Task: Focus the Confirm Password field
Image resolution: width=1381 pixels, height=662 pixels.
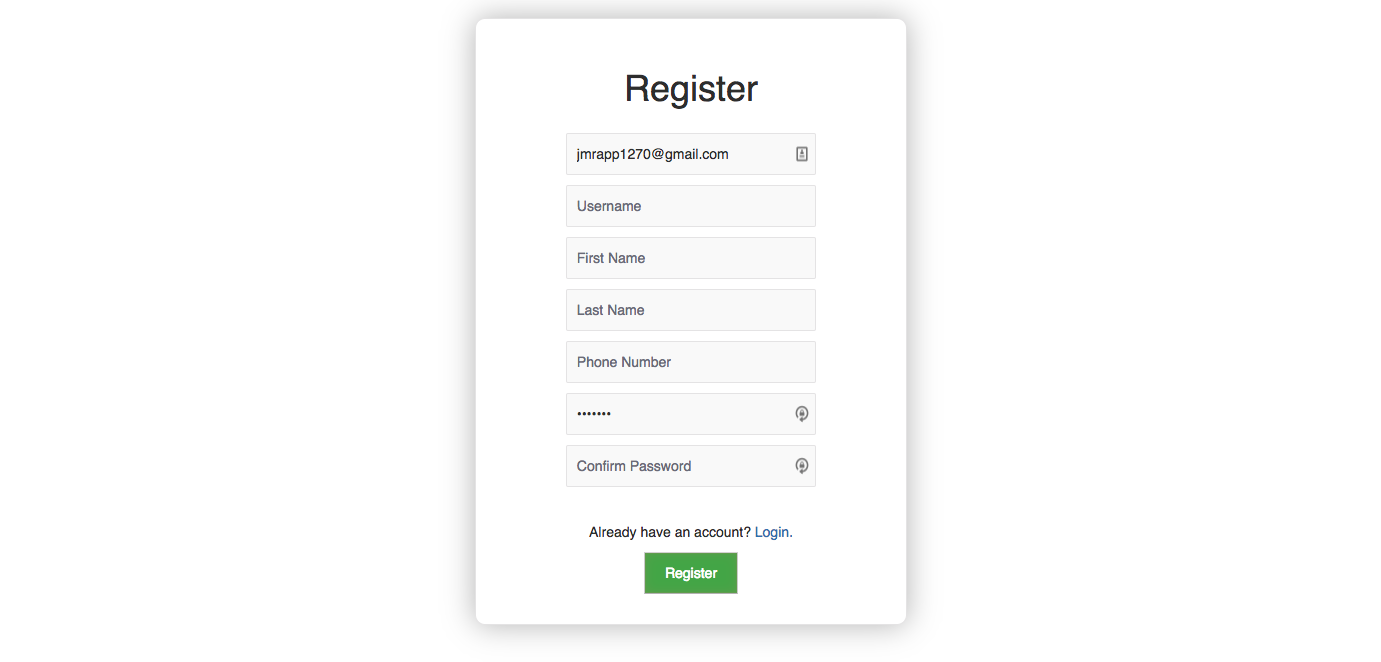Action: (x=691, y=466)
